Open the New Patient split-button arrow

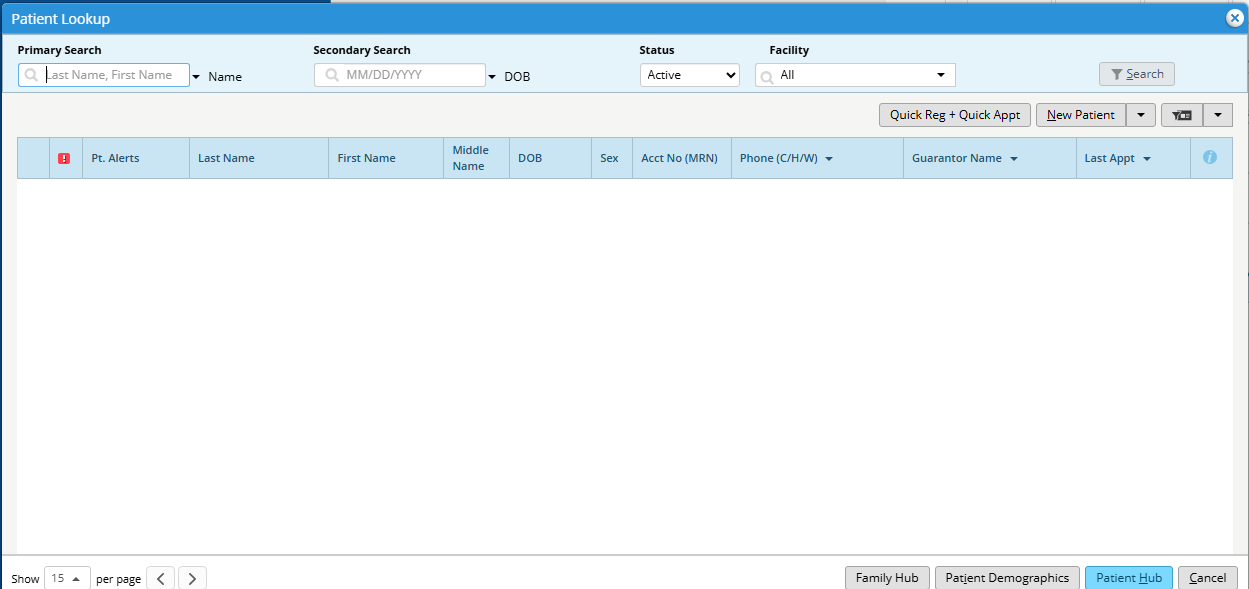1141,115
